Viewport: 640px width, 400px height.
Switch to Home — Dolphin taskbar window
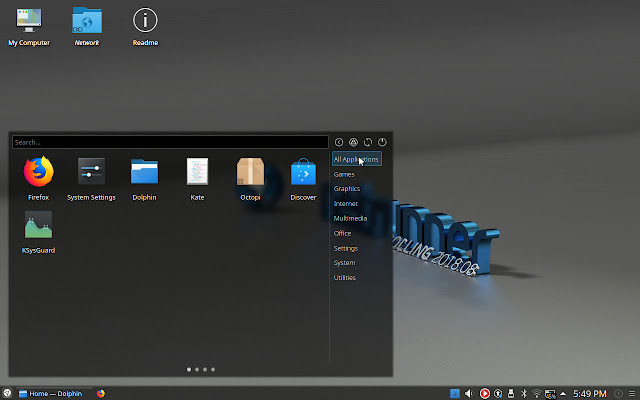55,393
